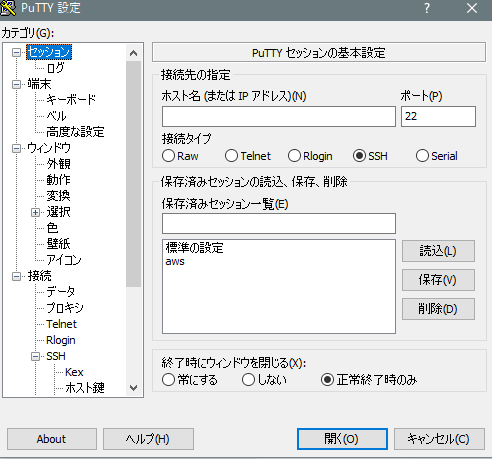Open the ベル category
Image resolution: width=492 pixels, height=459 pixels.
click(x=56, y=116)
